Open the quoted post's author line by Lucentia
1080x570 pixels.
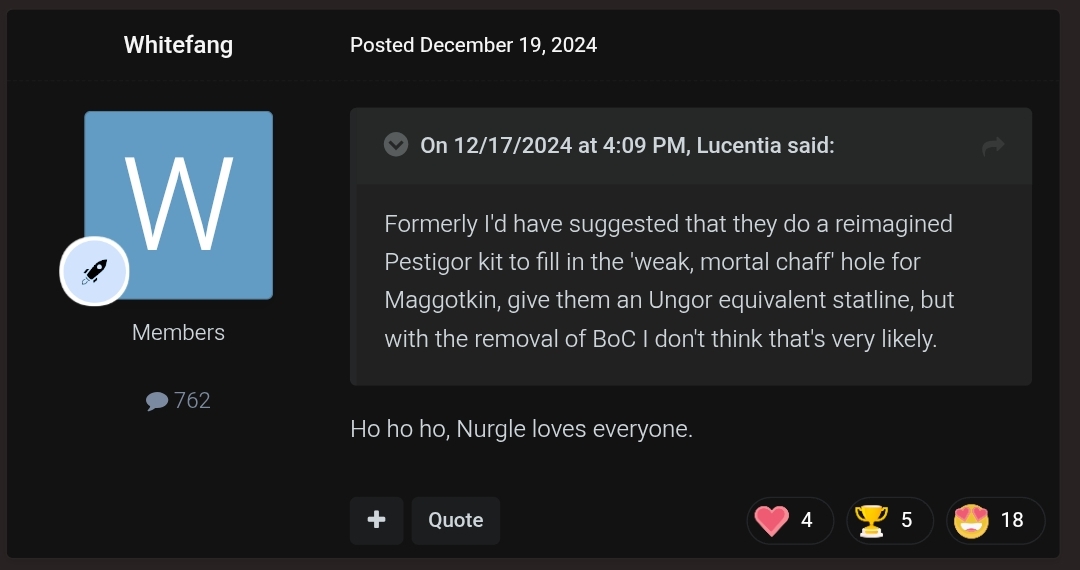pyautogui.click(x=627, y=146)
